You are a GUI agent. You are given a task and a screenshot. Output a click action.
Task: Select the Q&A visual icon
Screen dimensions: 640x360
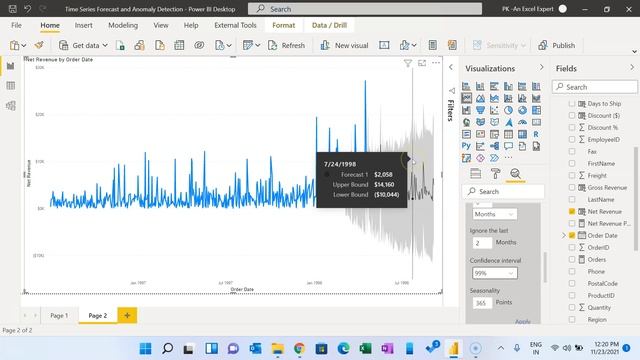(x=508, y=146)
